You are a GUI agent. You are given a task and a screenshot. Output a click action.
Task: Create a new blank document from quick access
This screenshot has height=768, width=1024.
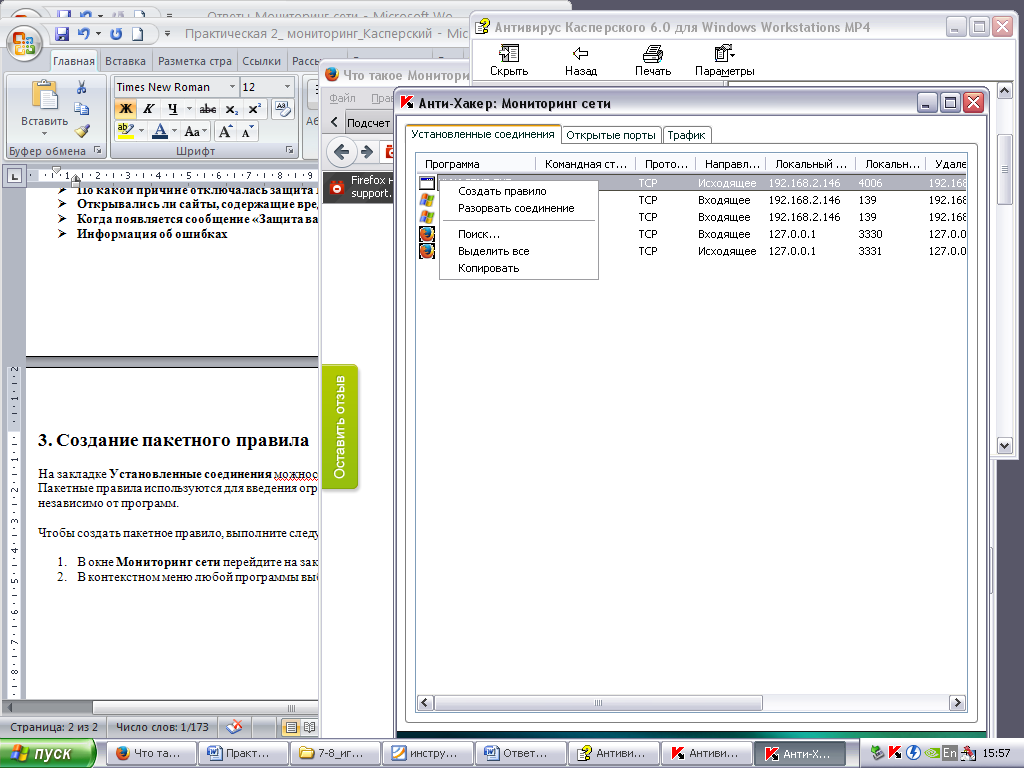138,33
